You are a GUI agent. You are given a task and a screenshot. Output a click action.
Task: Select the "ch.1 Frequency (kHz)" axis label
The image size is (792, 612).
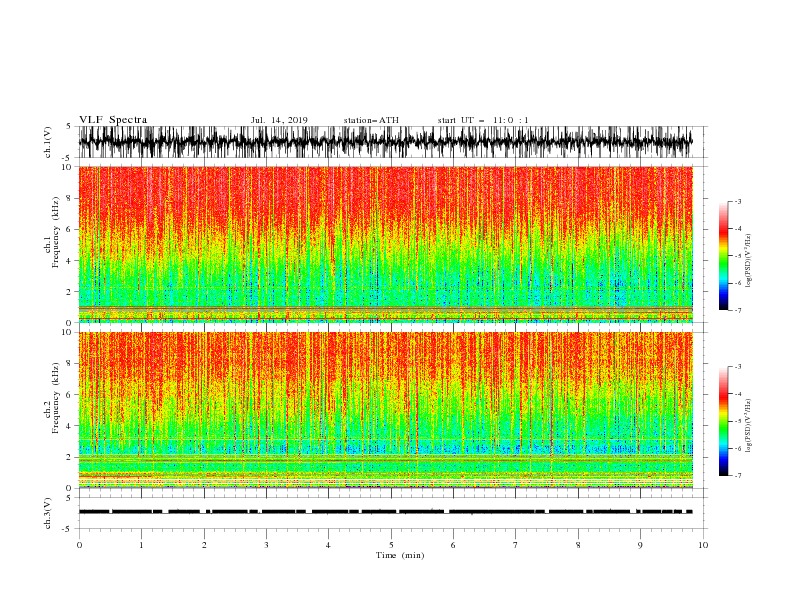(x=52, y=233)
